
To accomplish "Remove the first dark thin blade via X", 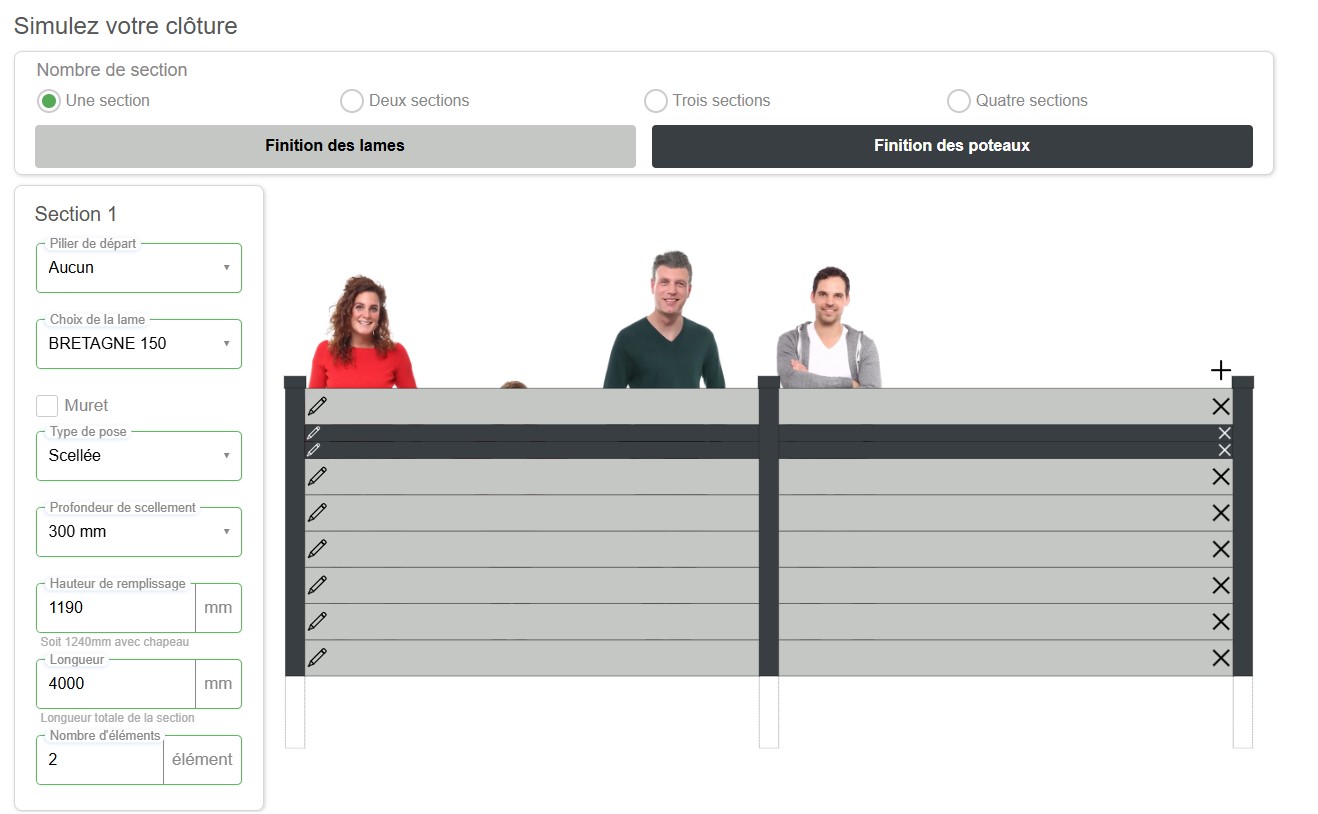I will pos(1224,433).
